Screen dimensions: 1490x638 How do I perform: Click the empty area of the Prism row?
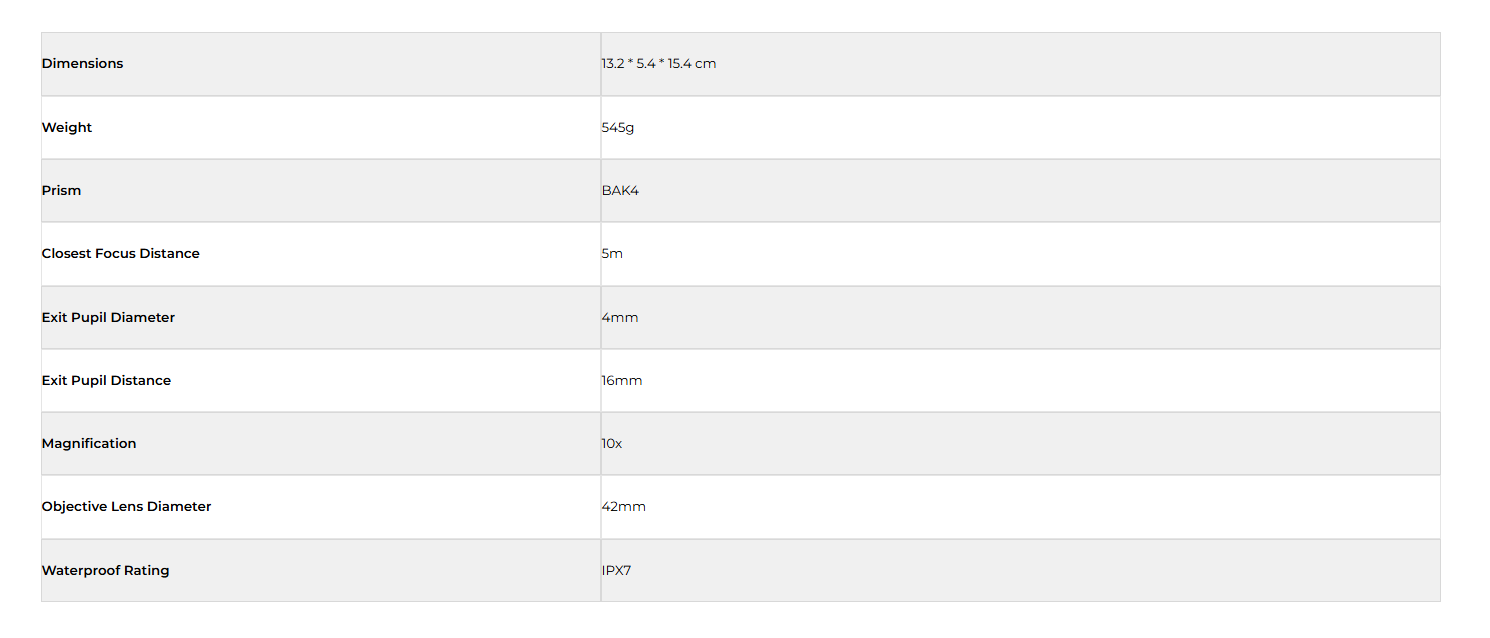[x=1040, y=191]
